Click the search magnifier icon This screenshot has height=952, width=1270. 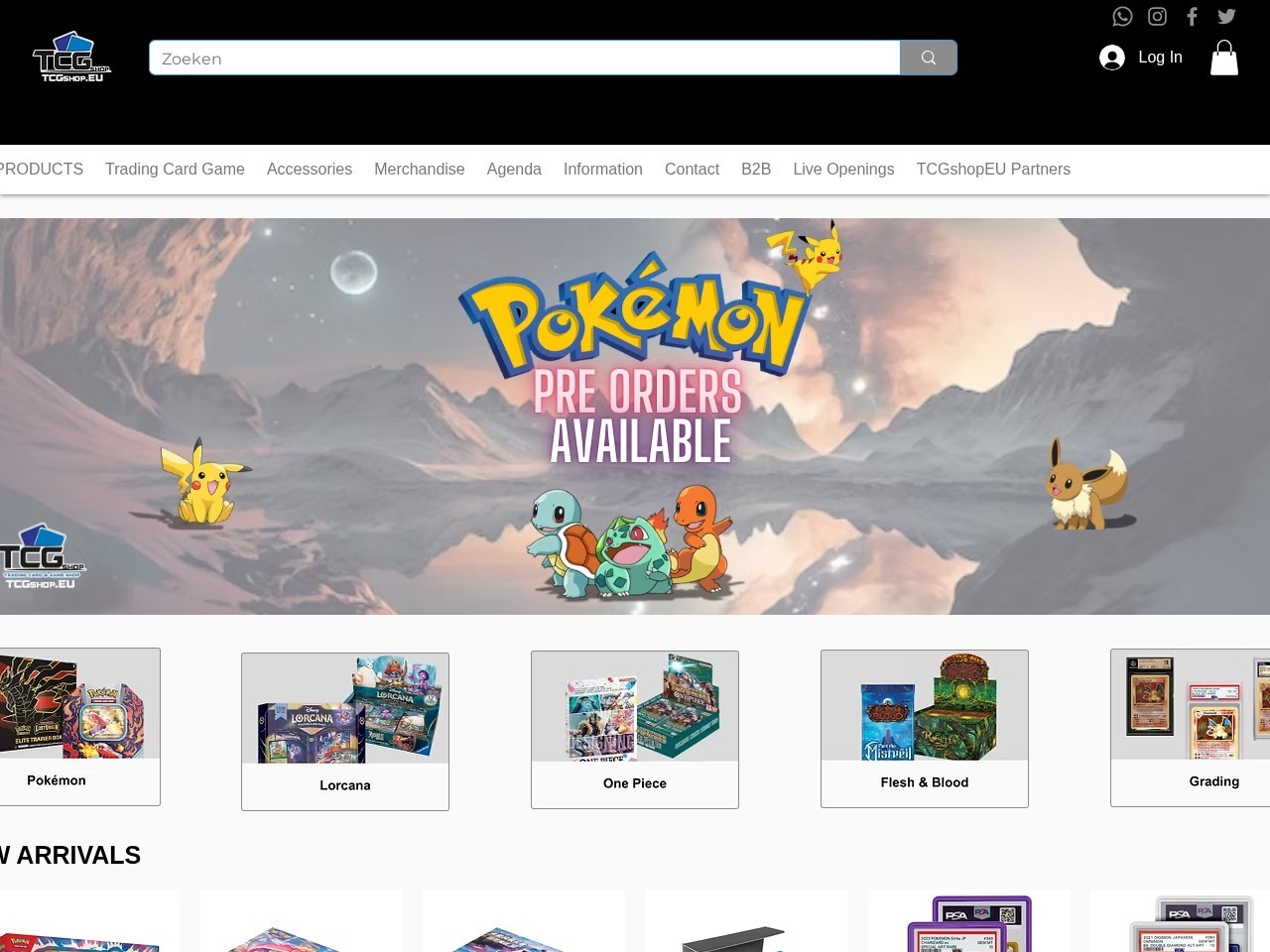pyautogui.click(x=928, y=58)
